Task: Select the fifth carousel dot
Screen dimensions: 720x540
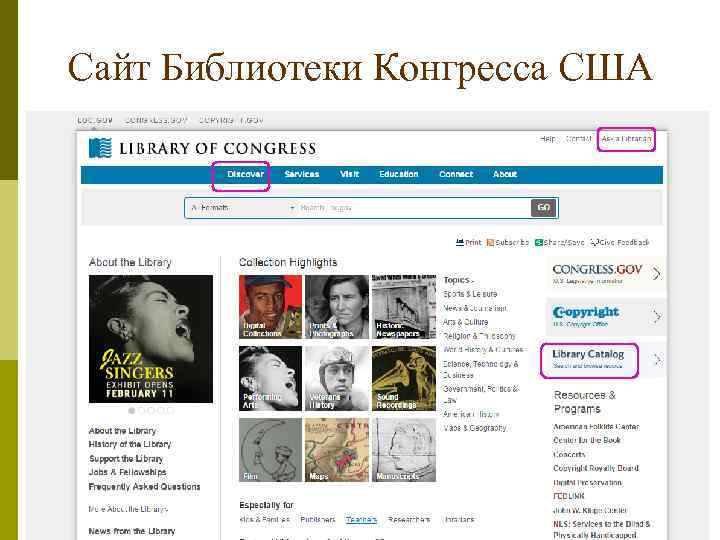Action: pyautogui.click(x=170, y=410)
